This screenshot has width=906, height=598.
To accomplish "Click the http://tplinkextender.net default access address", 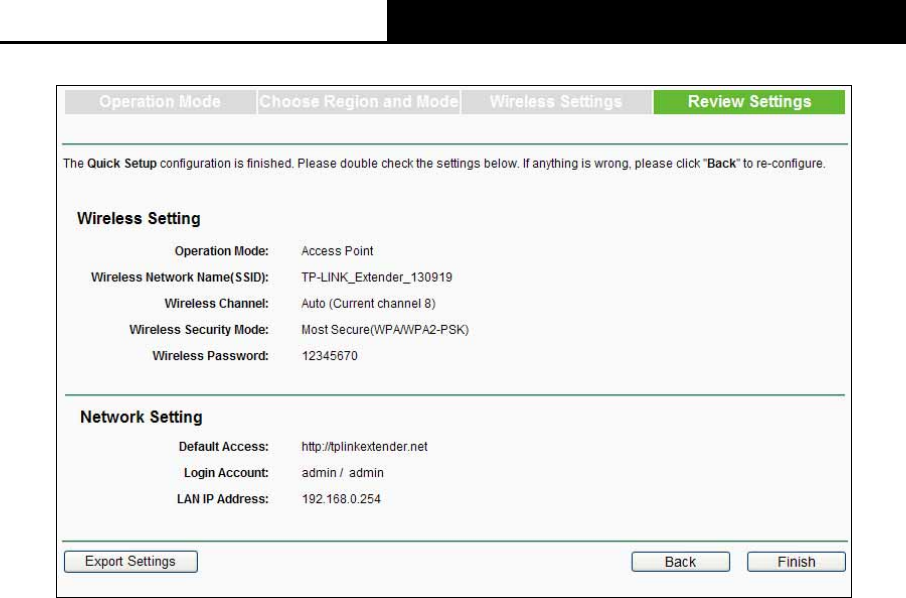I will [364, 447].
